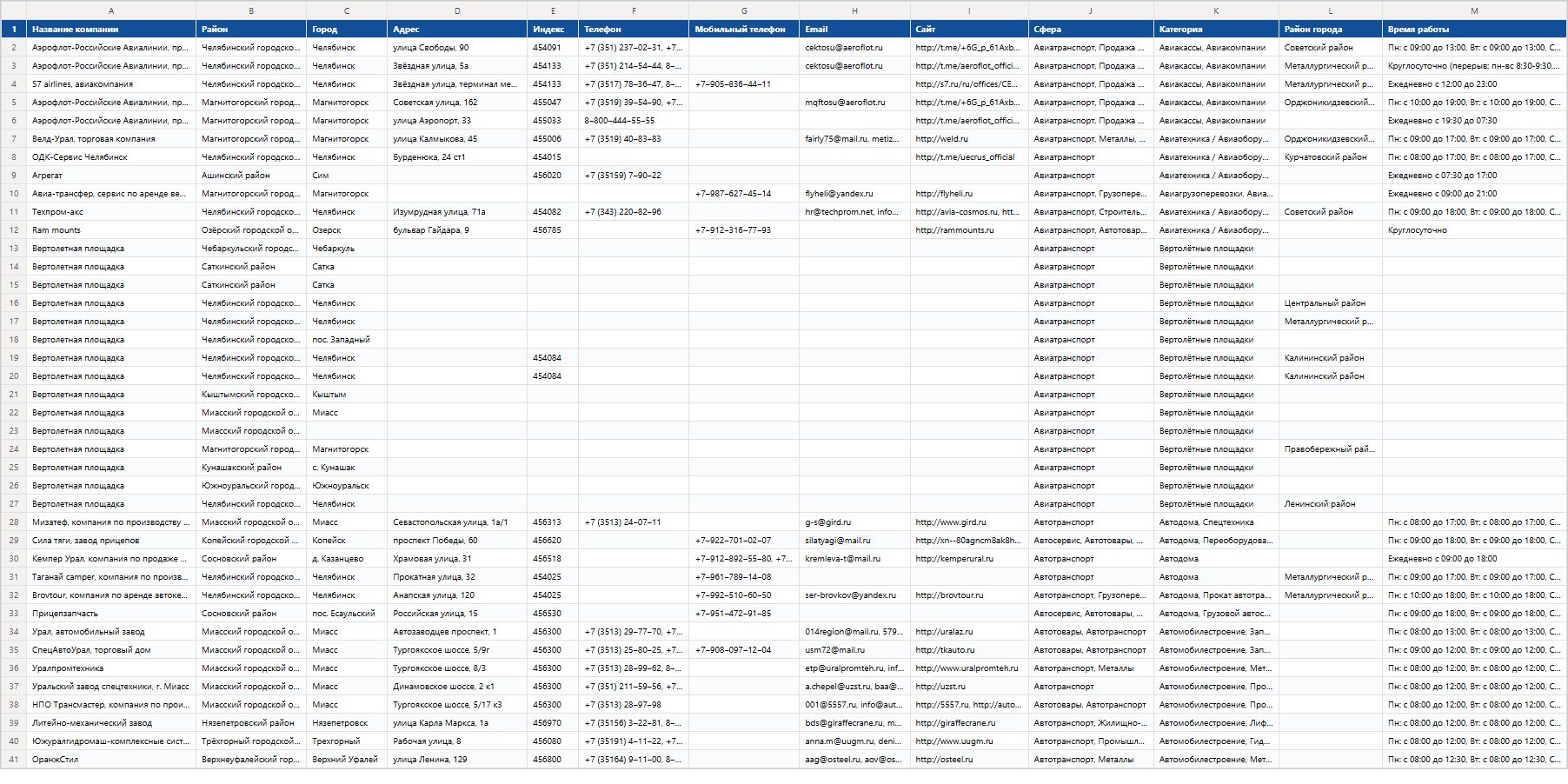Select the 'Уралпромтехника' cell
This screenshot has height=784, width=1568.
point(111,668)
